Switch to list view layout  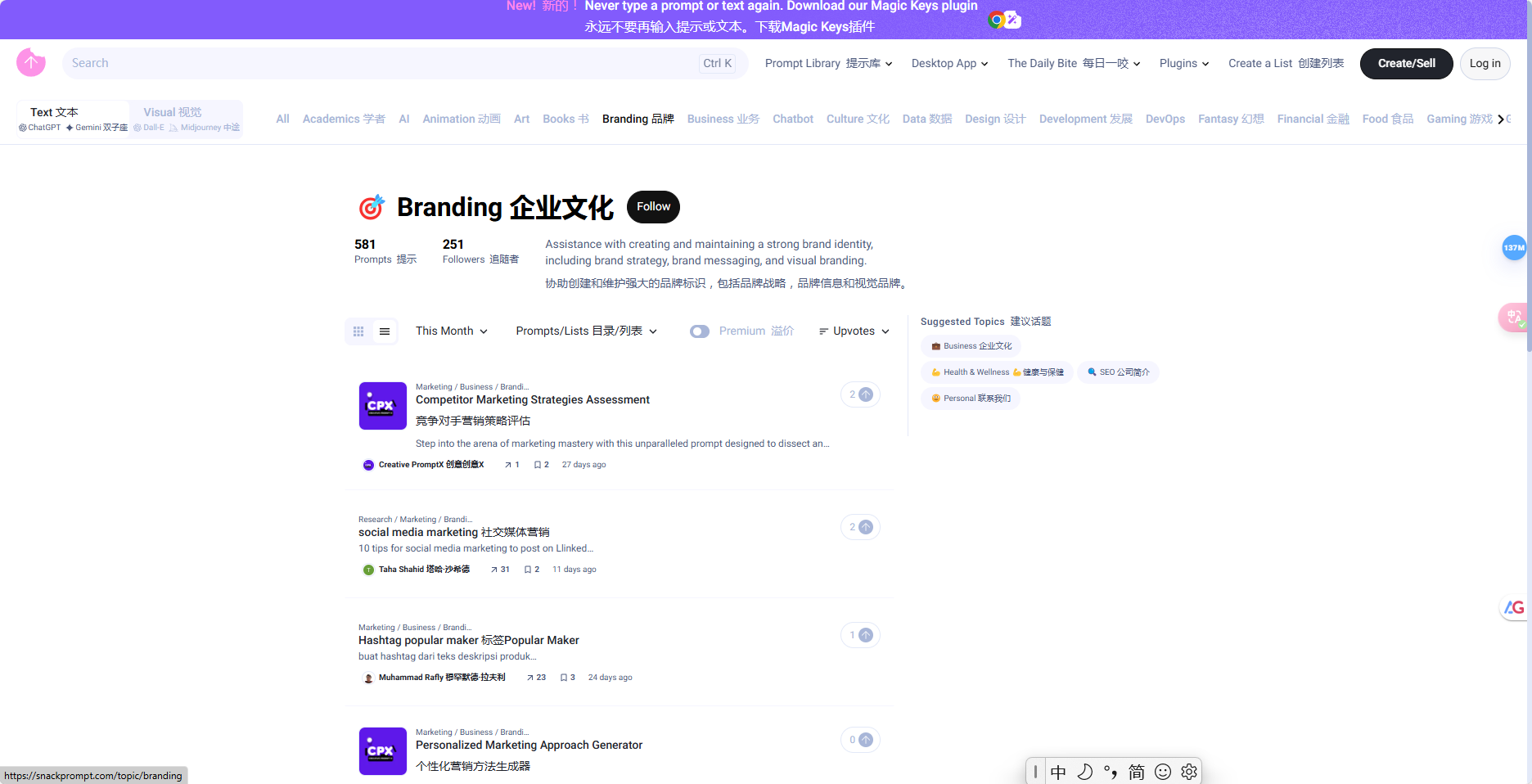(385, 331)
